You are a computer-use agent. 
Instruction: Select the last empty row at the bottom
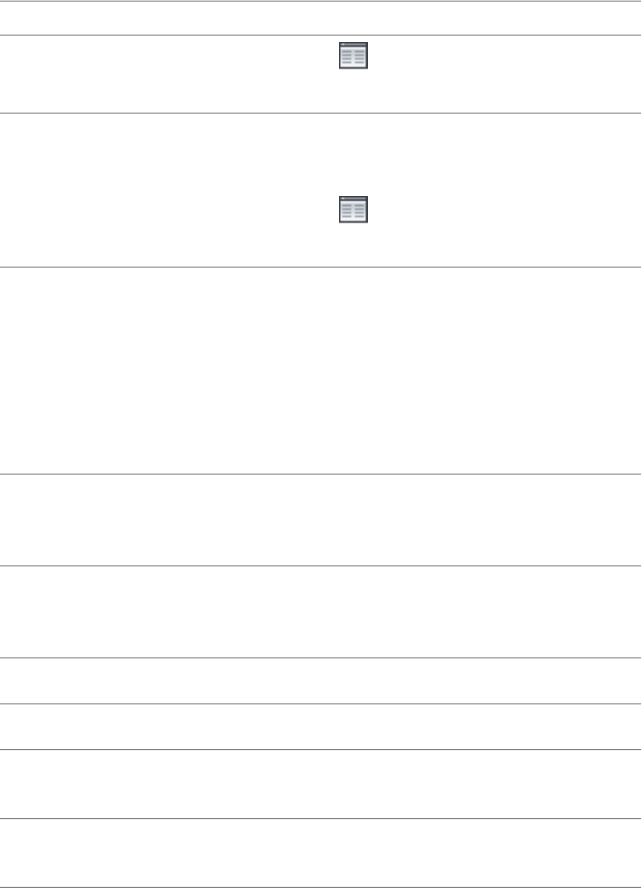320,853
